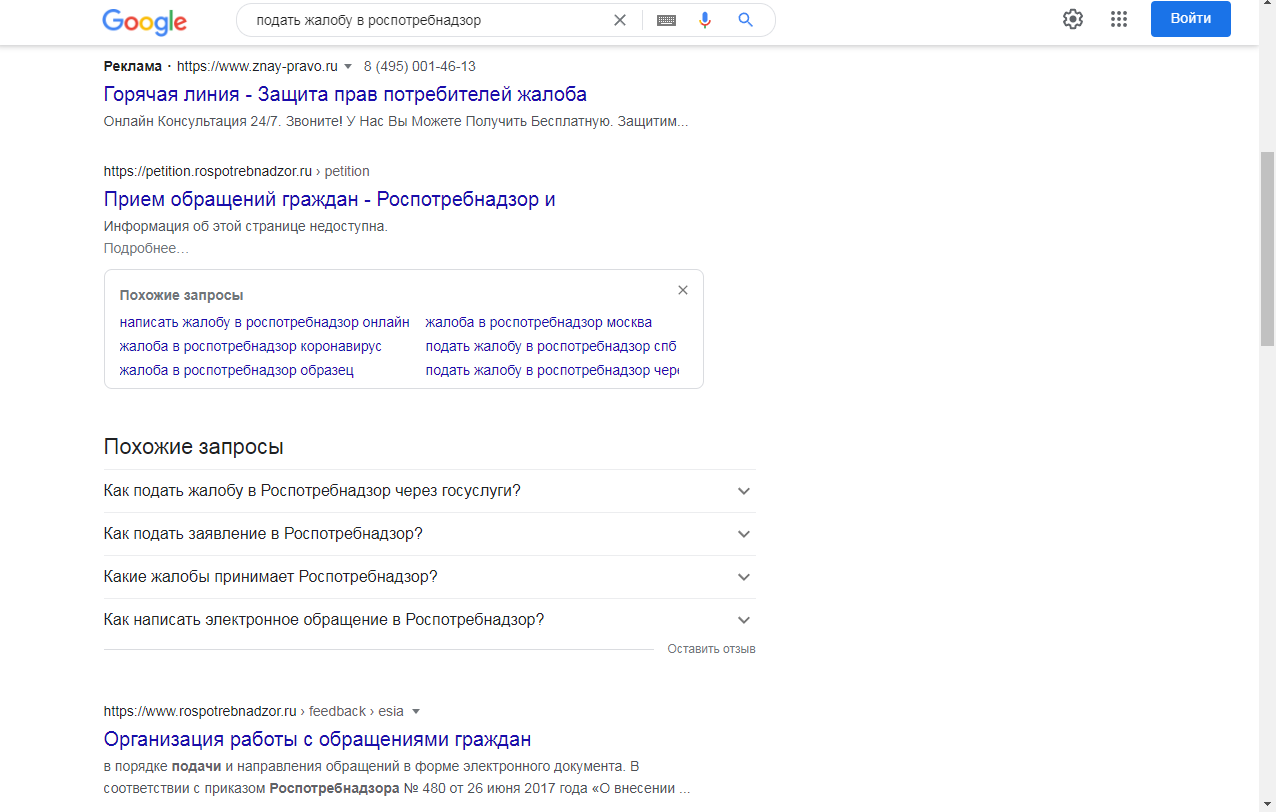Open Google apps grid
1276x812 pixels.
tap(1119, 19)
